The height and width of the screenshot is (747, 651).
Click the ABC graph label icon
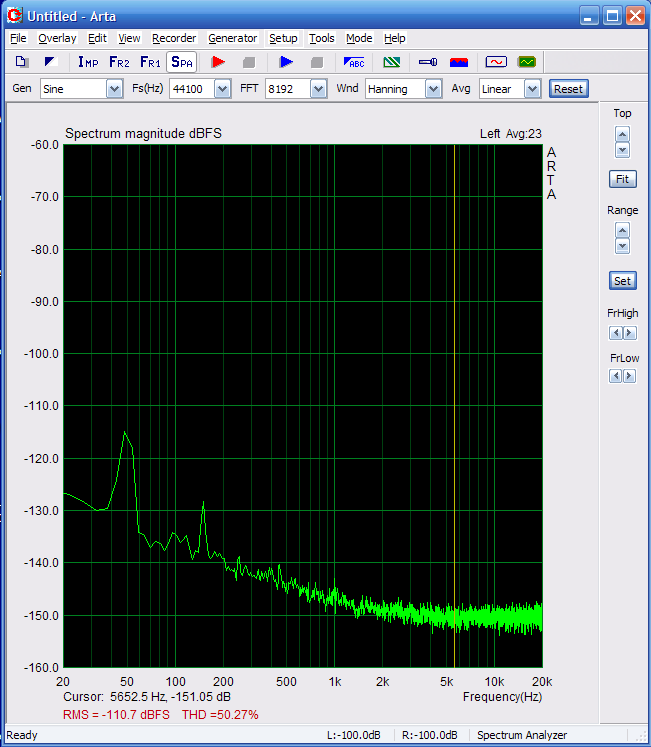coord(354,62)
